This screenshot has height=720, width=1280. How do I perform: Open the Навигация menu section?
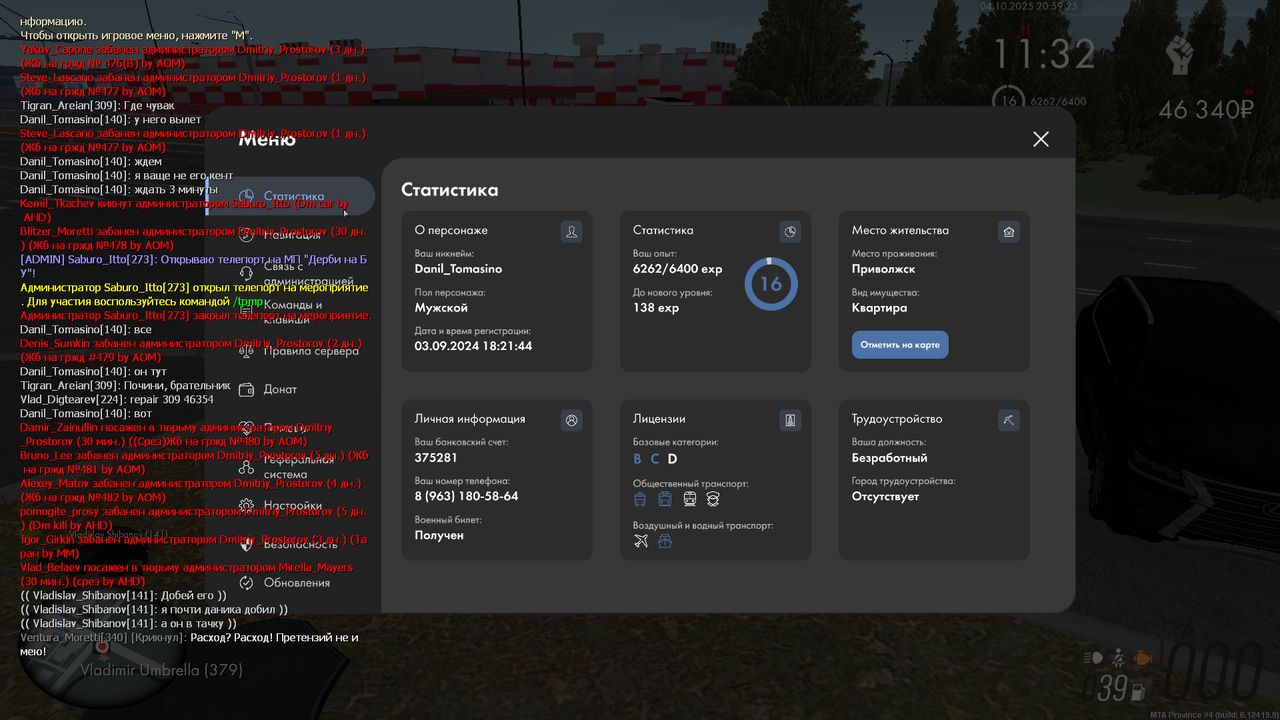coord(291,235)
